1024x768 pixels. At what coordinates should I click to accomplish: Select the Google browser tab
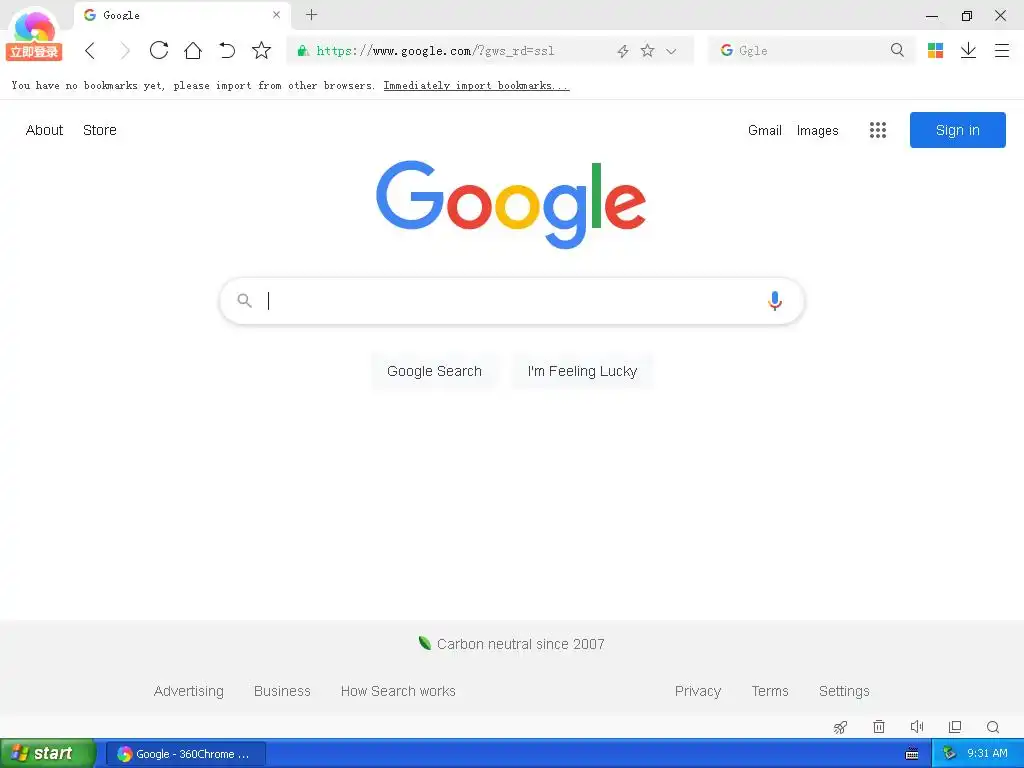[182, 15]
